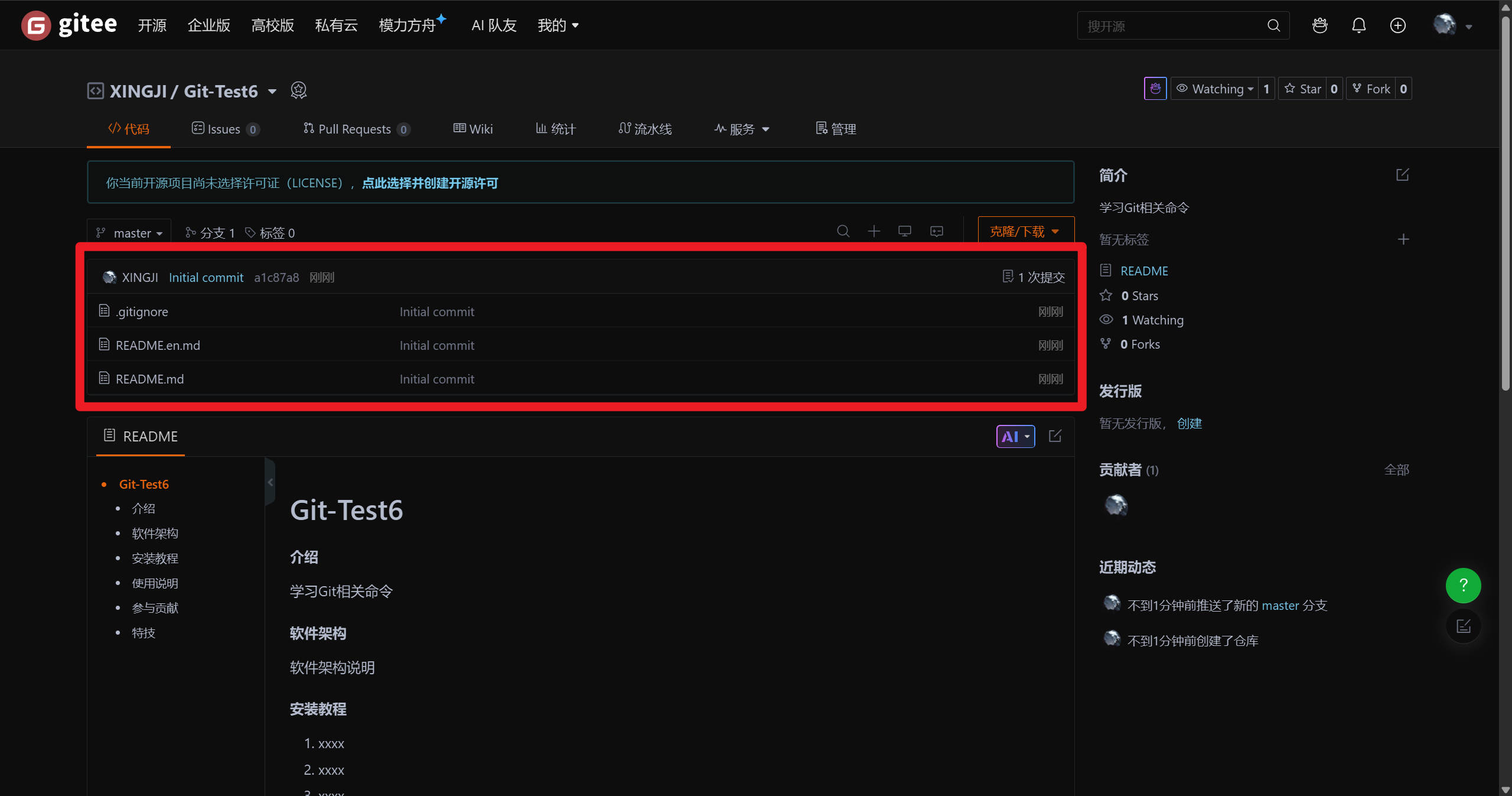View the 1 次提交 commit history

pos(1034,277)
